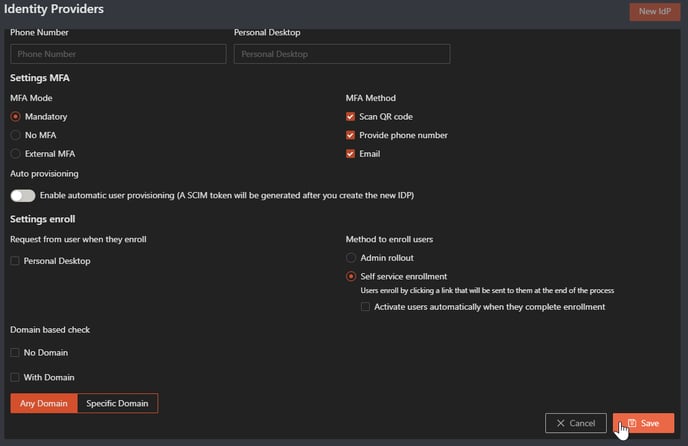The height and width of the screenshot is (446, 688).
Task: Focus the Personal Desktop text field
Action: coord(342,54)
